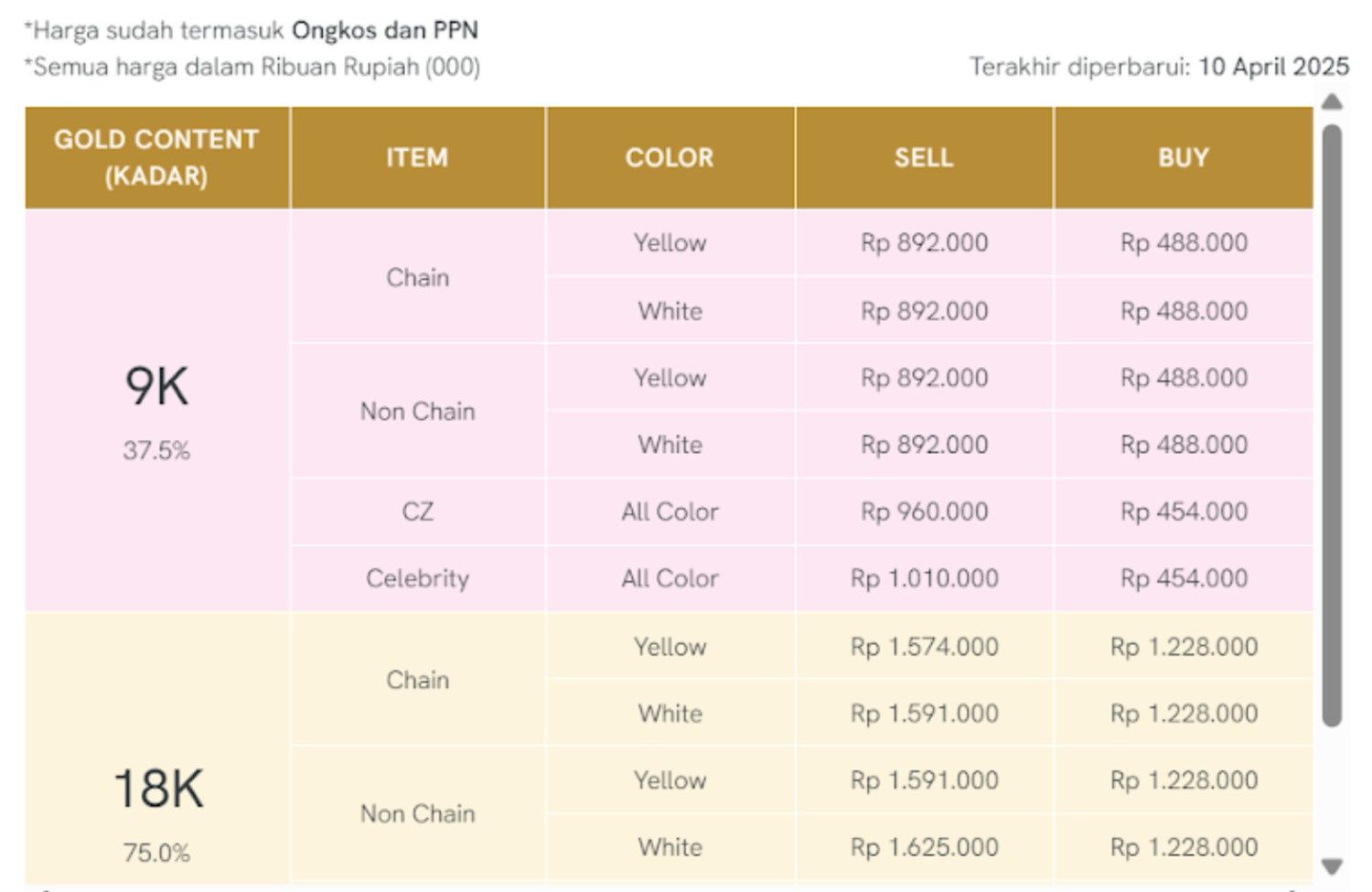This screenshot has height=892, width=1372.
Task: Click the 10 April 2025 update date
Action: tap(1273, 67)
